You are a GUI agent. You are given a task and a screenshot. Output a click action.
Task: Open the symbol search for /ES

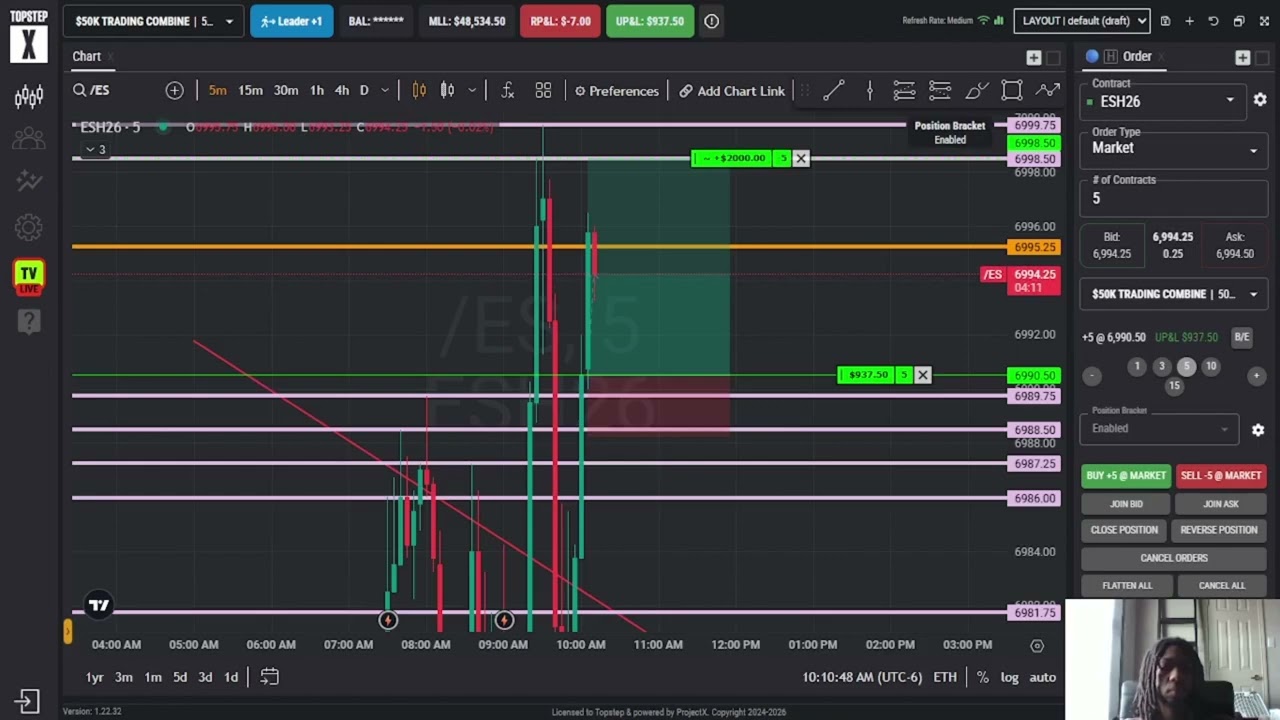91,91
